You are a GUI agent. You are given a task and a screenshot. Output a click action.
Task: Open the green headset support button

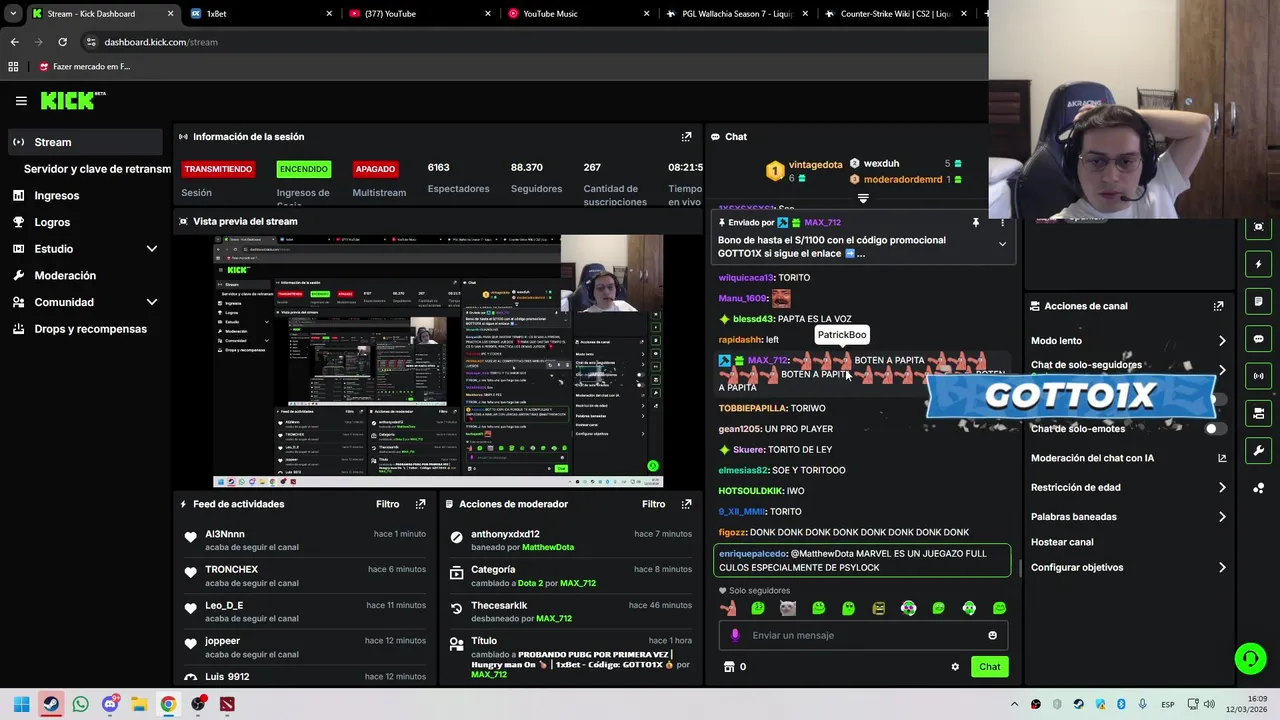[x=1250, y=658]
